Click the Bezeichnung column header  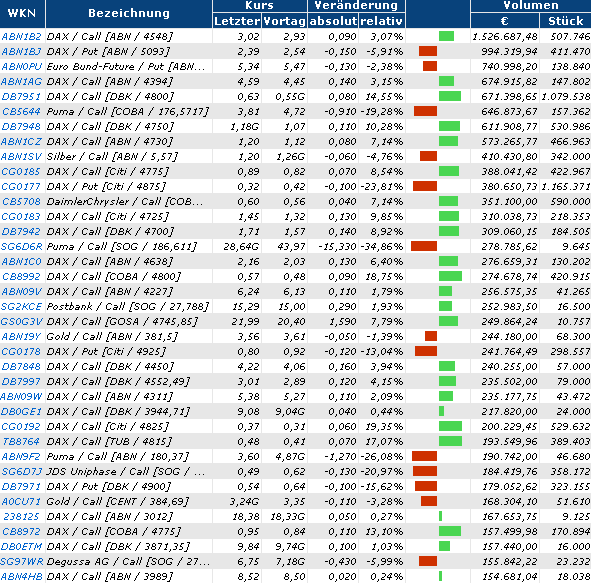pyautogui.click(x=129, y=14)
